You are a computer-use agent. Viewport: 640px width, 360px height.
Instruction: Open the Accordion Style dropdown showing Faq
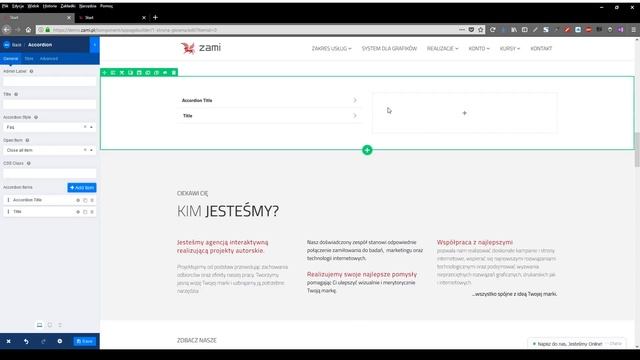pos(50,127)
